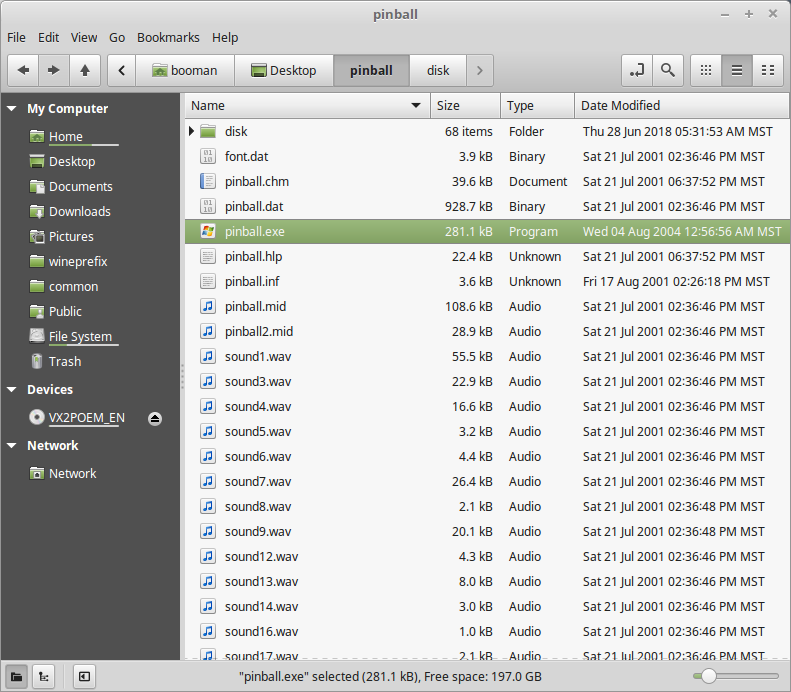Open file search with the magnifier icon
Screen dimensions: 791x692
[668, 70]
